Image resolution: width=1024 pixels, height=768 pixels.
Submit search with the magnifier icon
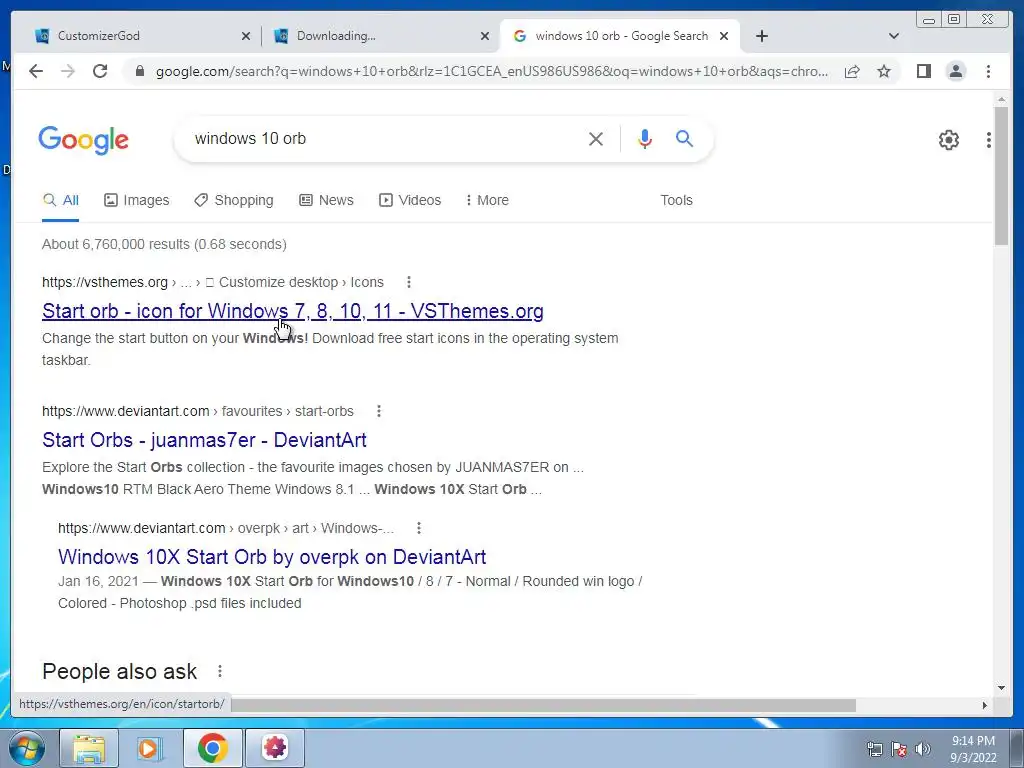[684, 138]
